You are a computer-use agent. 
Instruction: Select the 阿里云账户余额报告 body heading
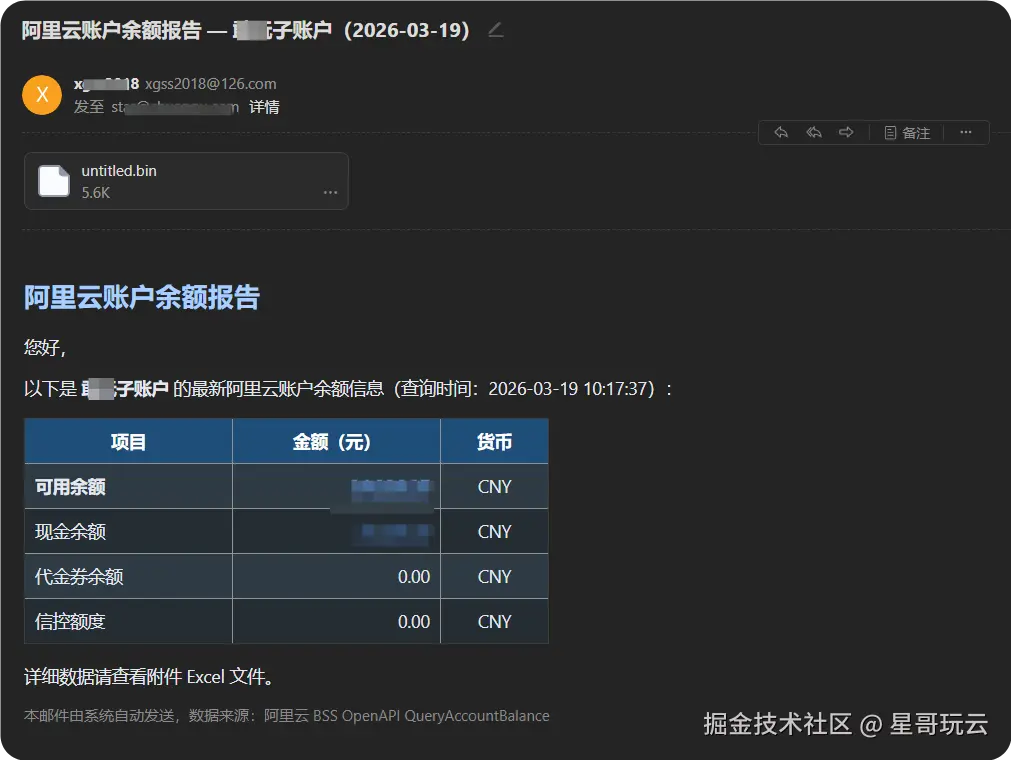142,297
